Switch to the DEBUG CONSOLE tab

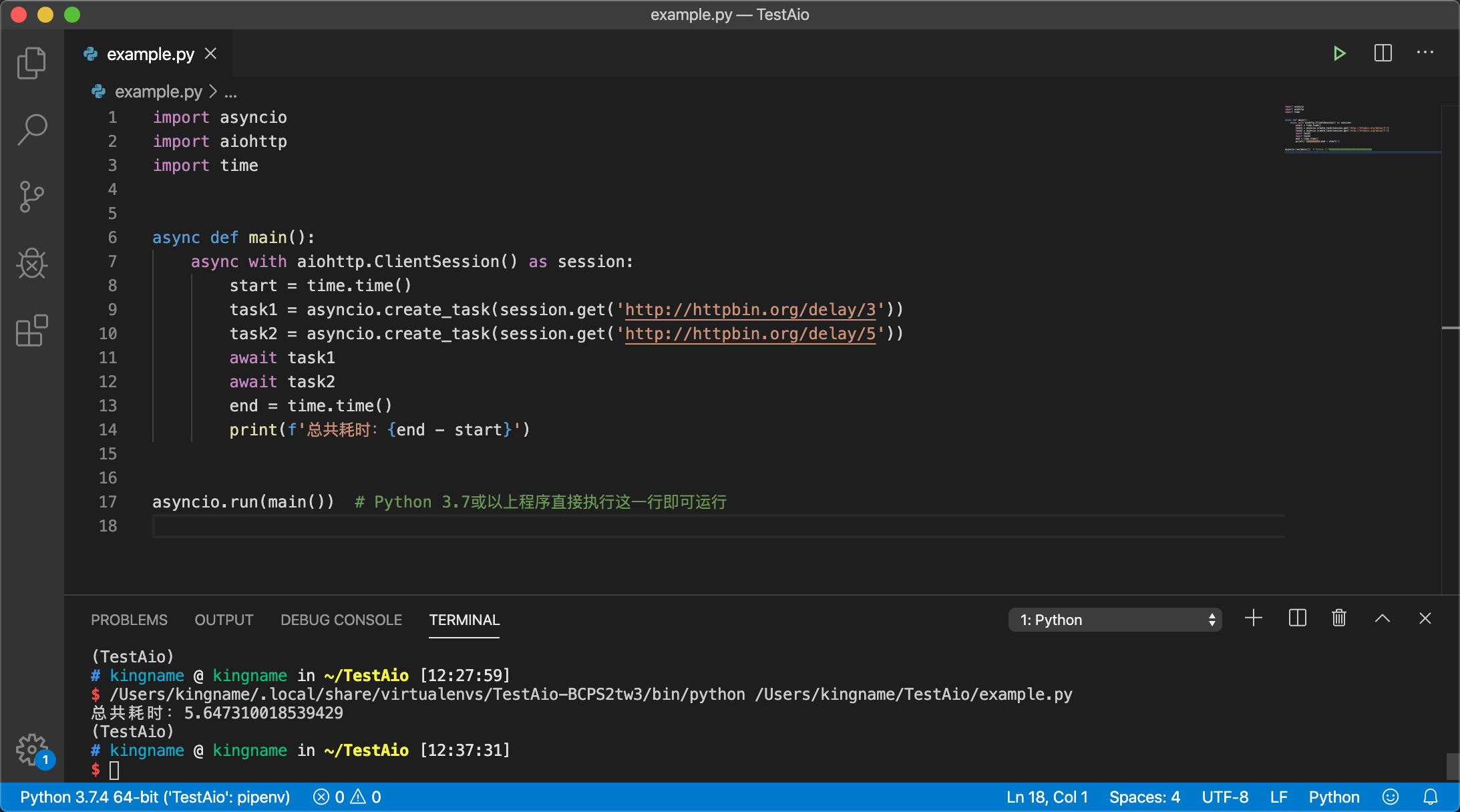[x=341, y=620]
